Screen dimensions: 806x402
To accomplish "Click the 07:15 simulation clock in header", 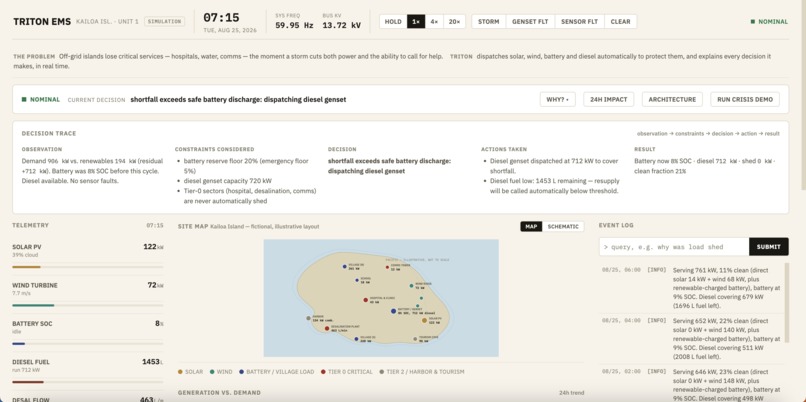I will click(221, 18).
